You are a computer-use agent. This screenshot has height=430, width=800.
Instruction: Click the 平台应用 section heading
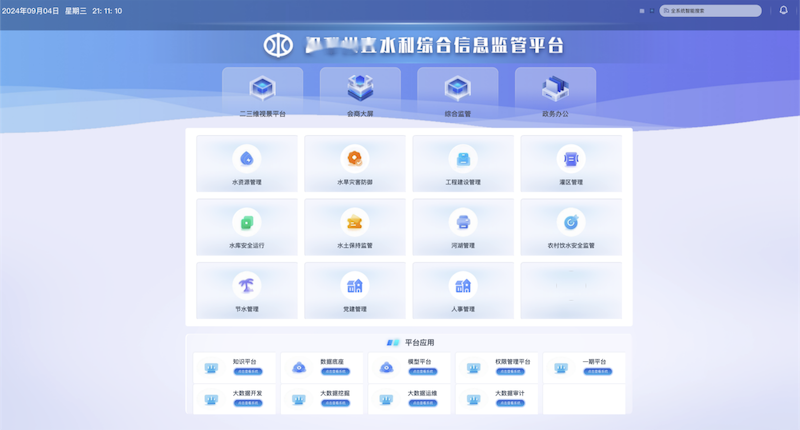coord(419,342)
